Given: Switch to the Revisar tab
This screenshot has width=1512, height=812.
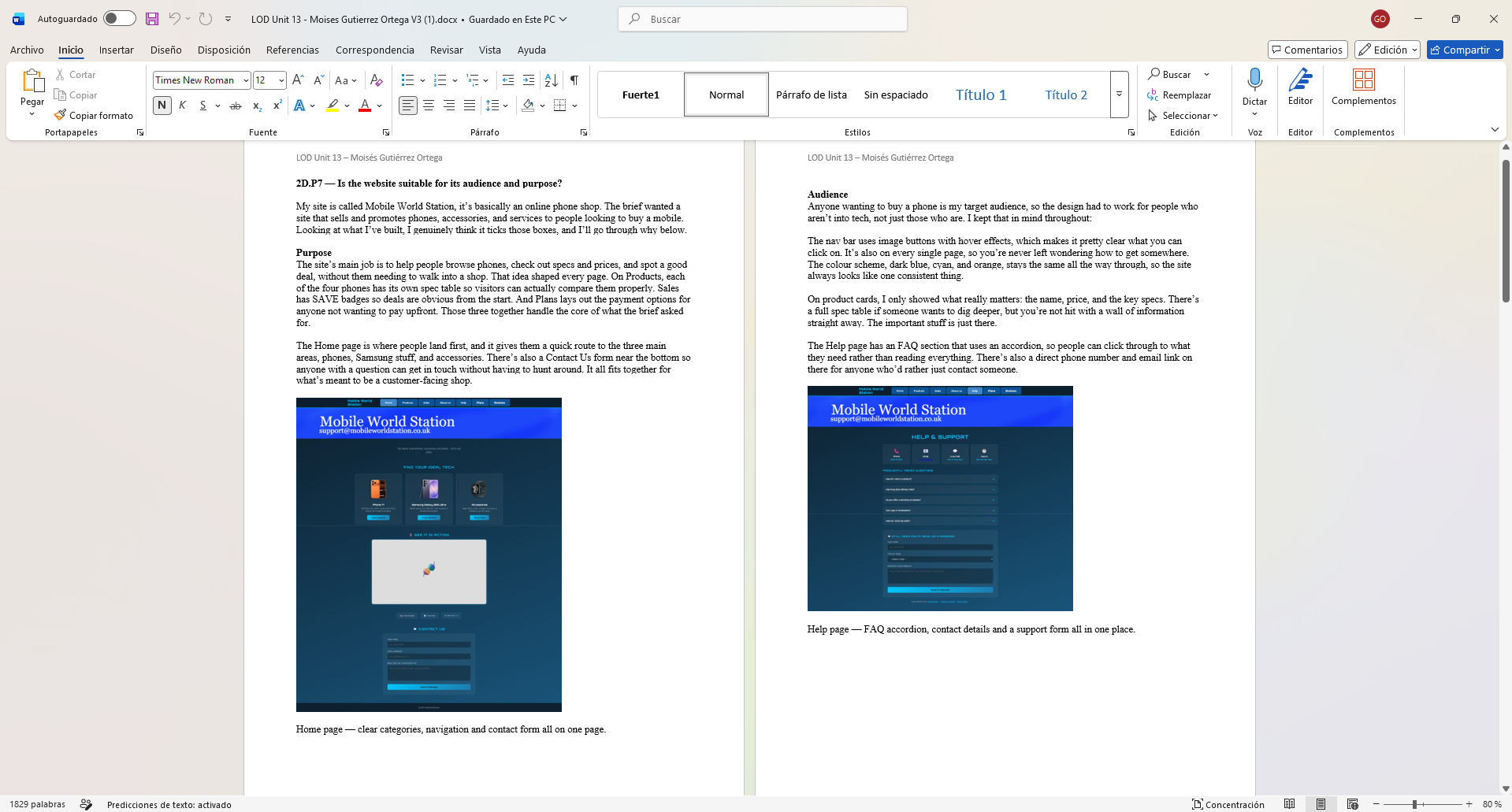Looking at the screenshot, I should click(x=446, y=50).
